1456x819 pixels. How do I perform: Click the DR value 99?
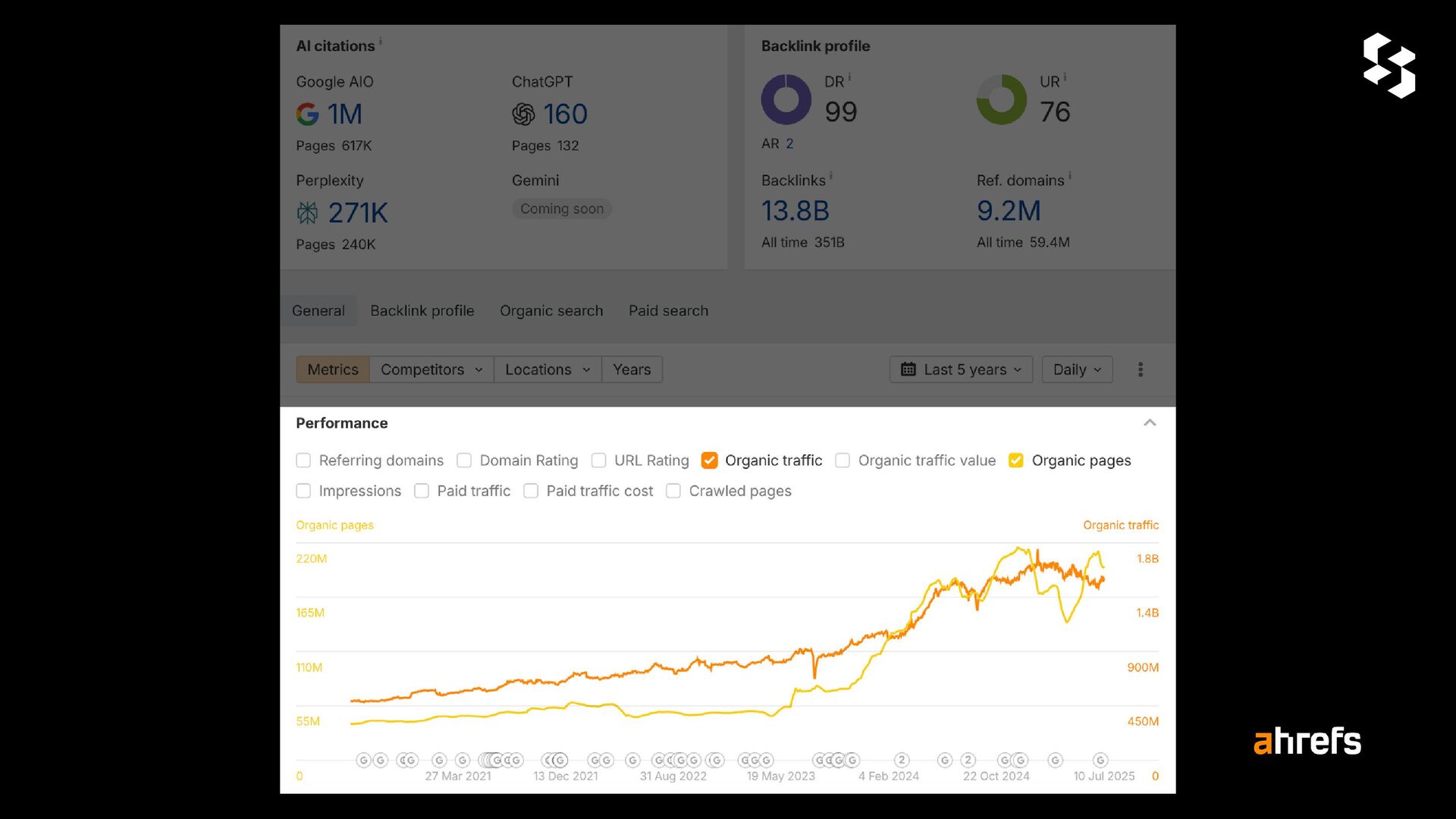click(841, 112)
